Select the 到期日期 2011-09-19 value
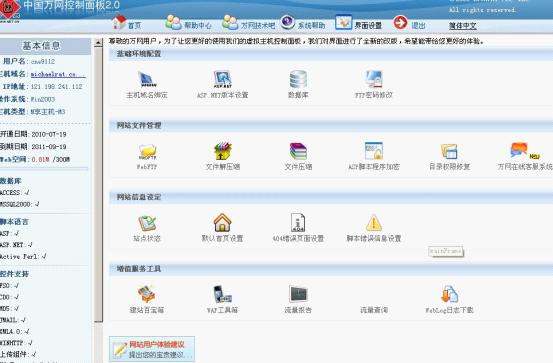Screen dimensions: 553x363 (49, 147)
